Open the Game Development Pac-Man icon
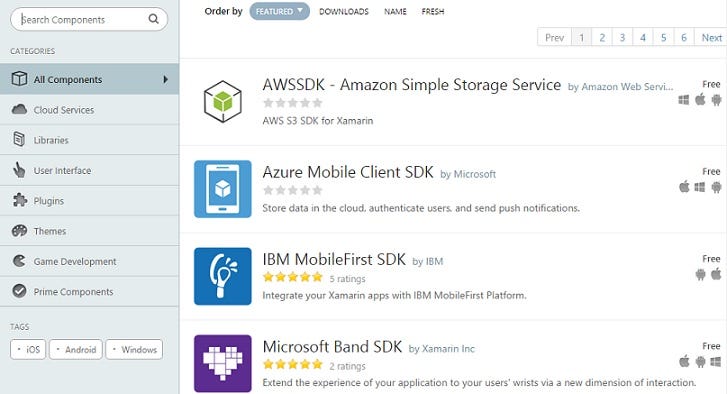The width and height of the screenshot is (727, 394). [x=19, y=261]
